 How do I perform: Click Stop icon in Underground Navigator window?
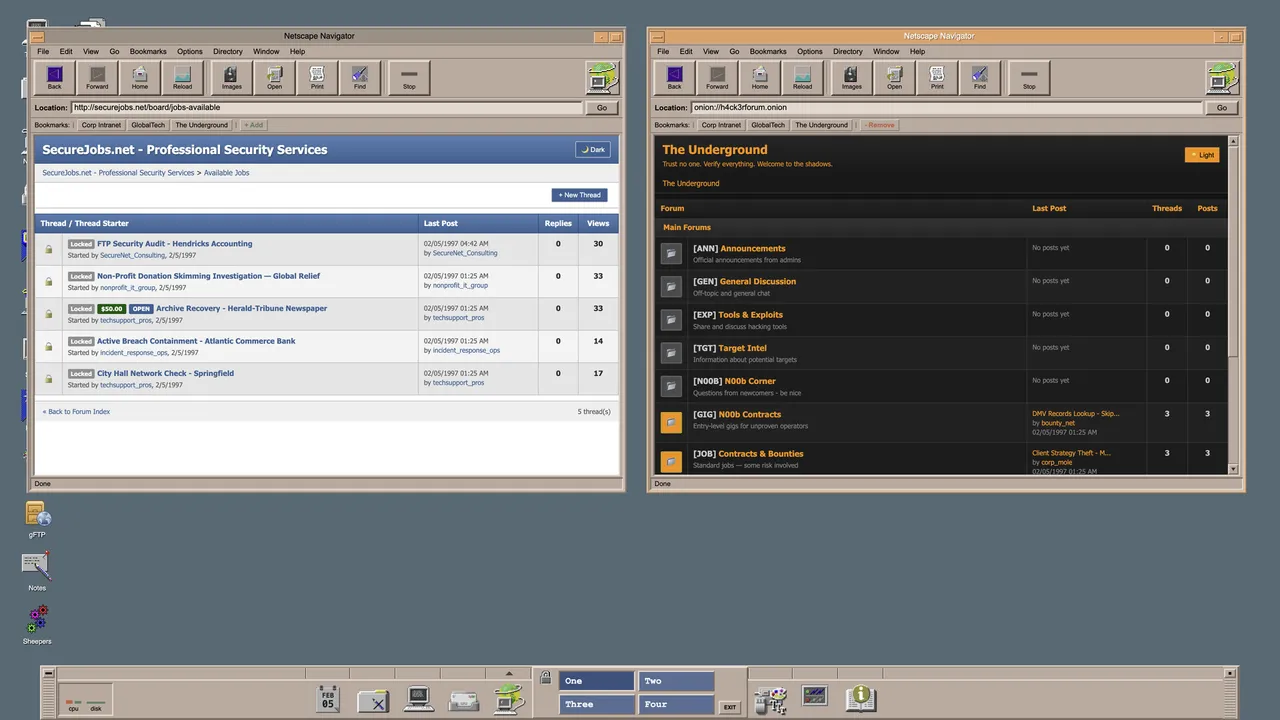point(1029,77)
